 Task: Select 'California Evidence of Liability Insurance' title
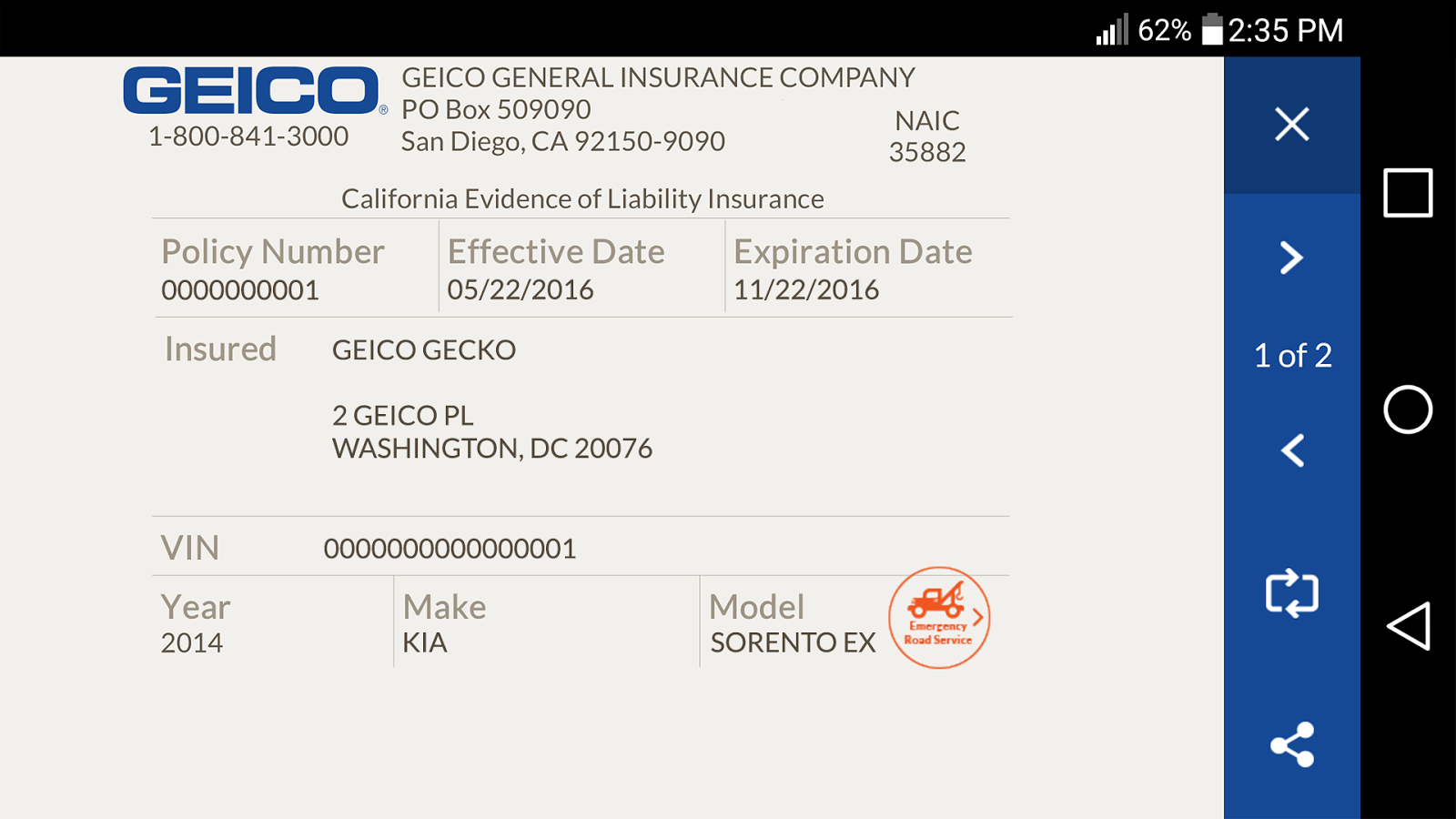[x=582, y=199]
